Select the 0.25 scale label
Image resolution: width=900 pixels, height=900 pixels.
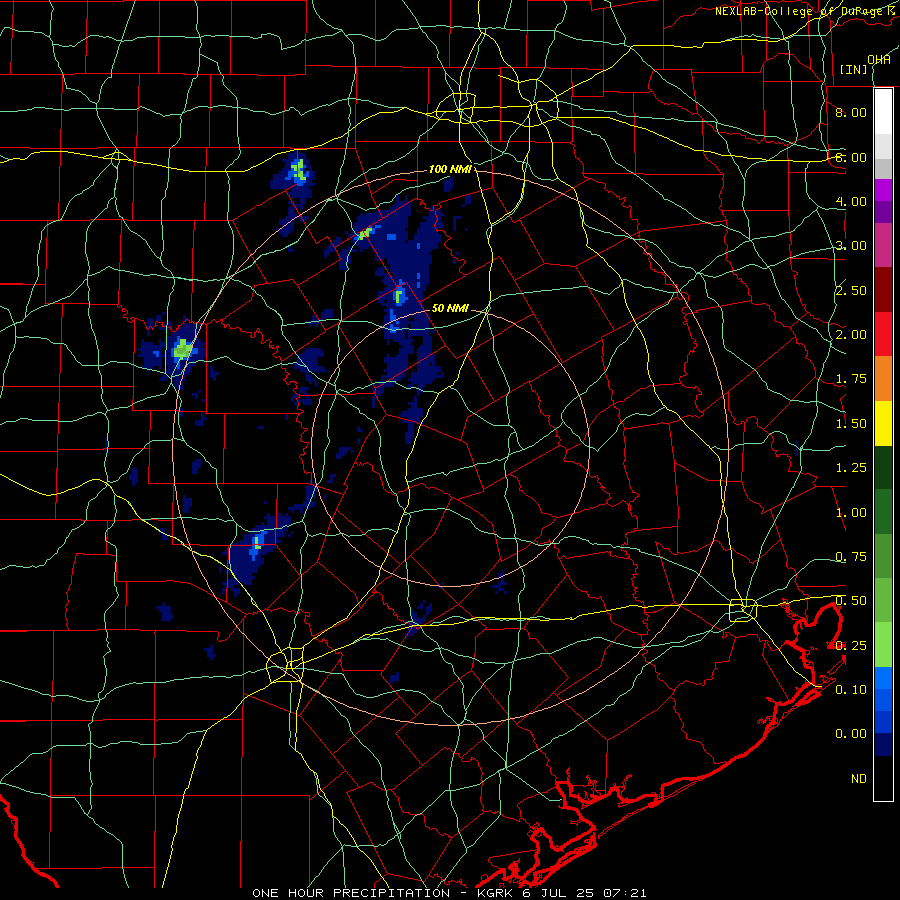point(851,646)
